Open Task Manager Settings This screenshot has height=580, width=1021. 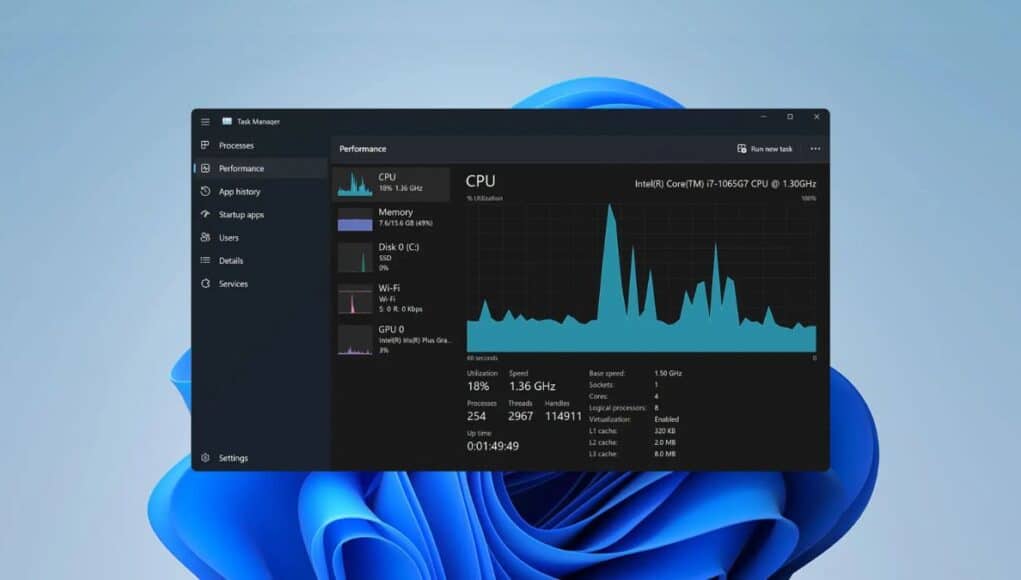coord(233,458)
